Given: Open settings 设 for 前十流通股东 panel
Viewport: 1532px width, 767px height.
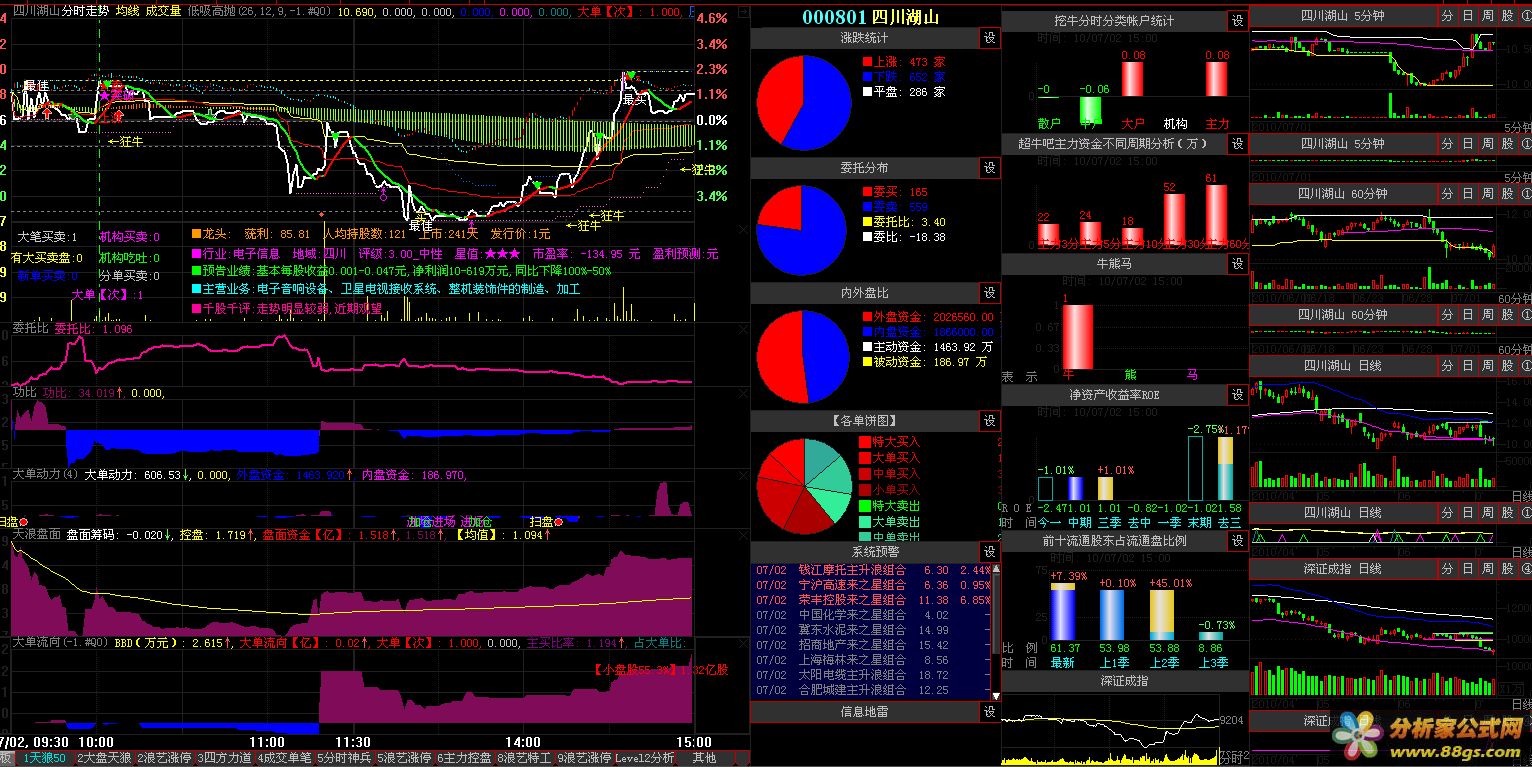Looking at the screenshot, I should pyautogui.click(x=1238, y=541).
